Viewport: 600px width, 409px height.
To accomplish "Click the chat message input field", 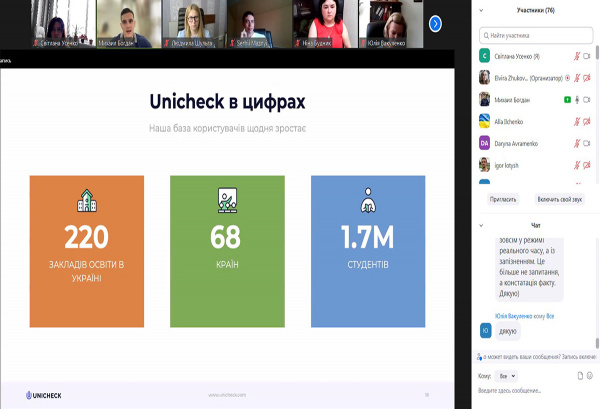I will (536, 391).
